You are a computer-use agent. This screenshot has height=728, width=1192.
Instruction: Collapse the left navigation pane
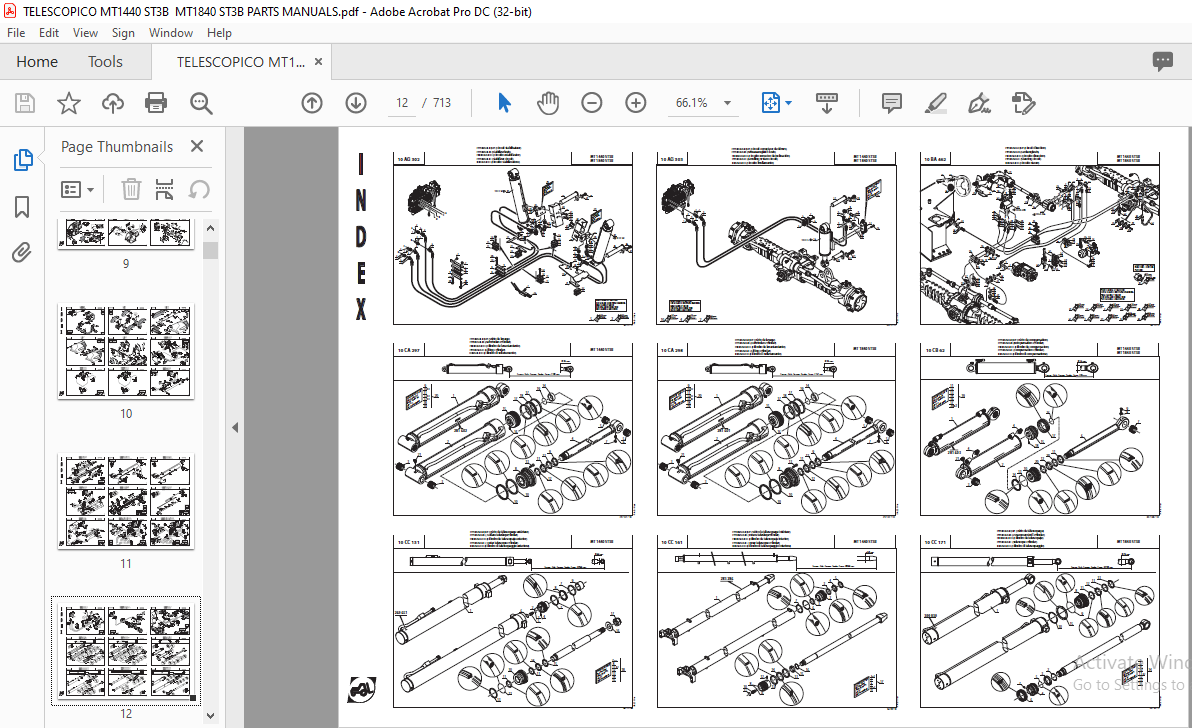tap(235, 428)
